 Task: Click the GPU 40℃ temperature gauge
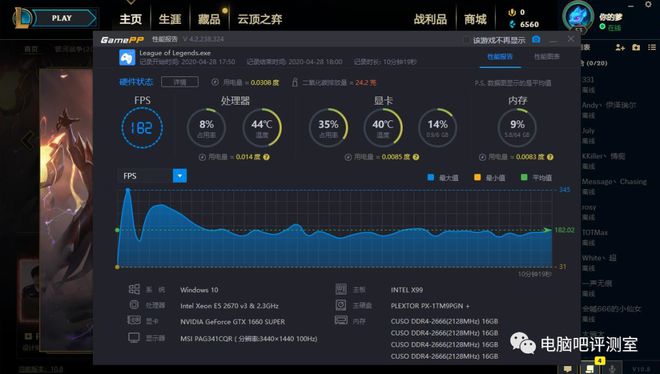click(383, 128)
